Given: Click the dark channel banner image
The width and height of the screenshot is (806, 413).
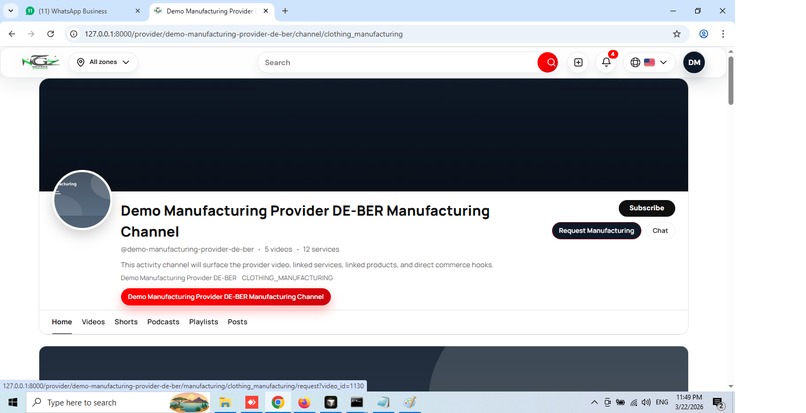Looking at the screenshot, I should [363, 135].
